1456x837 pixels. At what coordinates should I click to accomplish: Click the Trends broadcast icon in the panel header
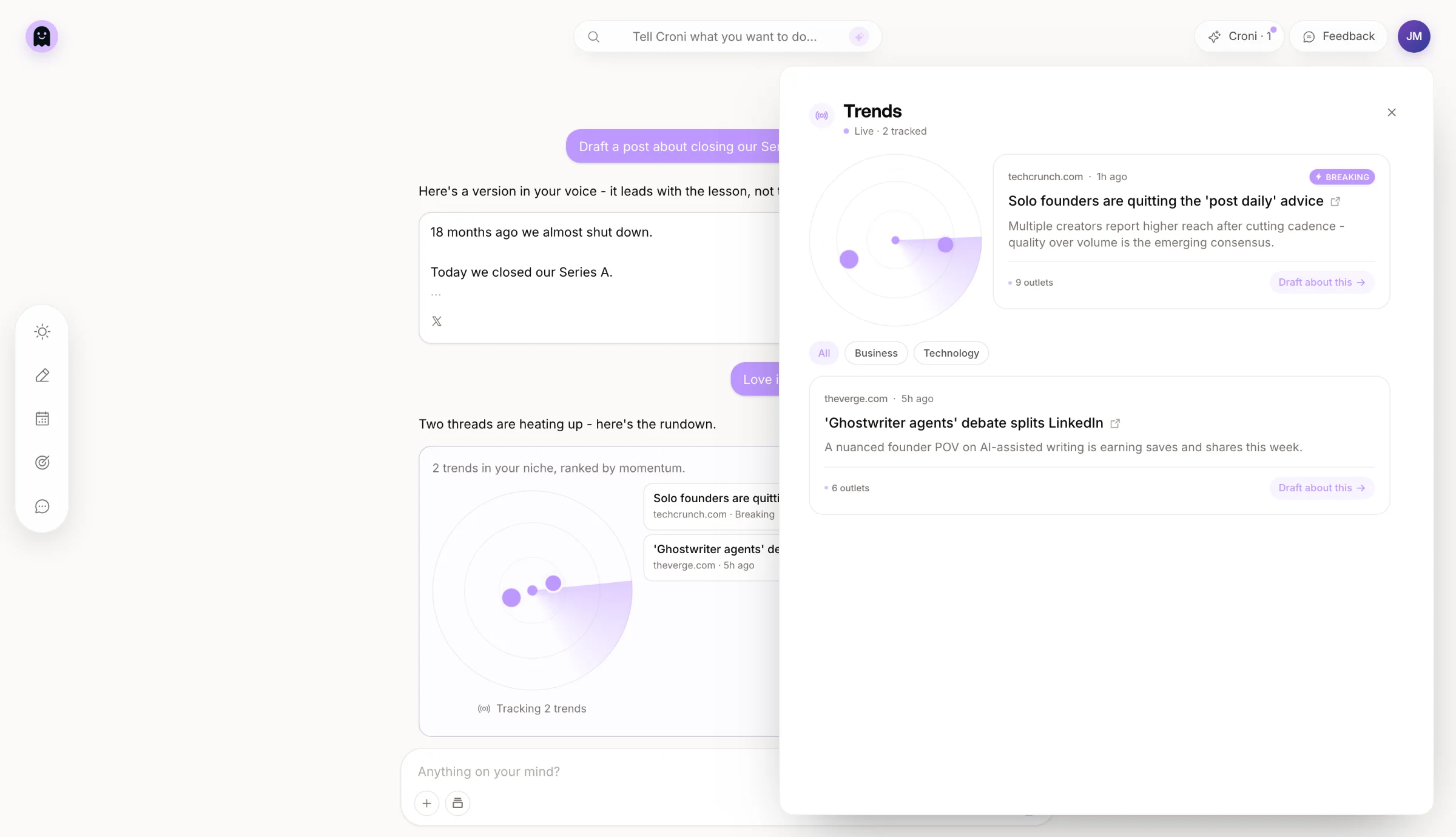(822, 115)
